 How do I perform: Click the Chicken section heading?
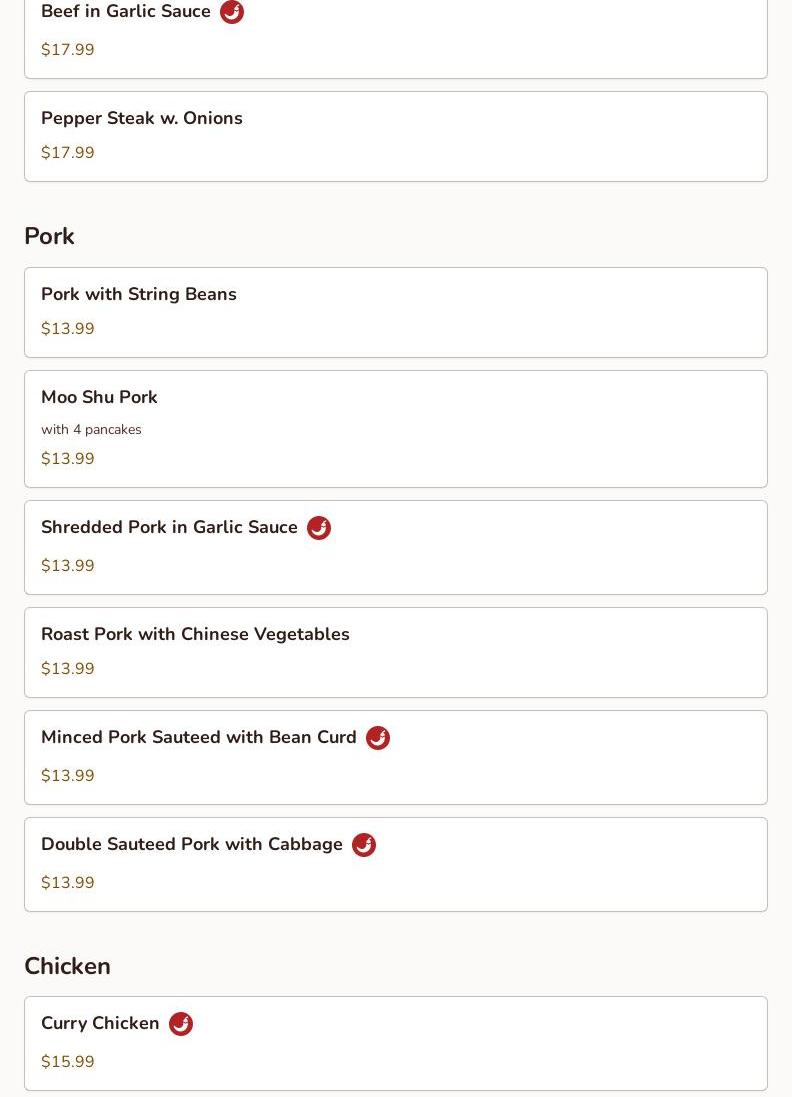(67, 966)
